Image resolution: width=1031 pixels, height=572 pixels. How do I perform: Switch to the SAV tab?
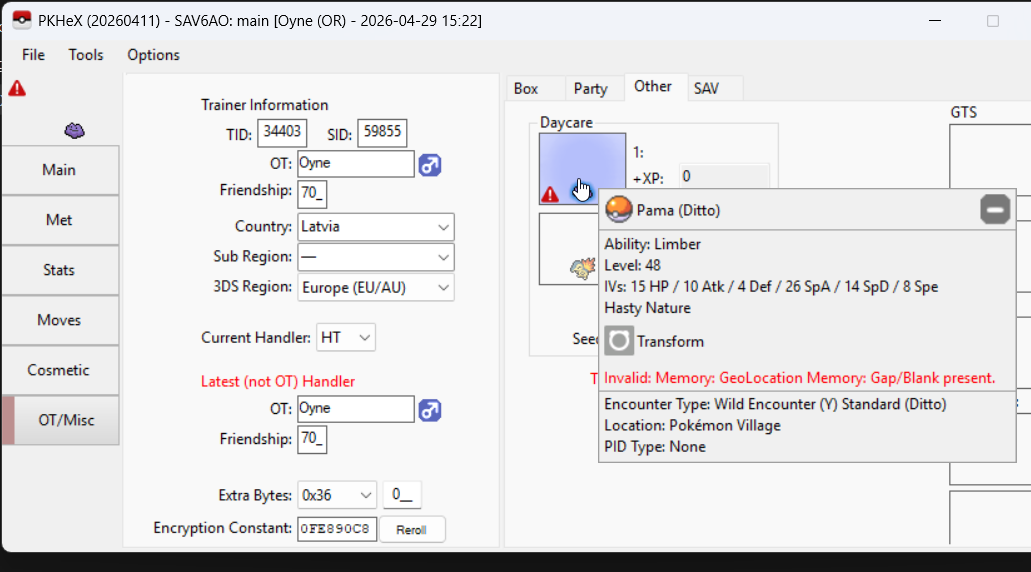[x=706, y=89]
